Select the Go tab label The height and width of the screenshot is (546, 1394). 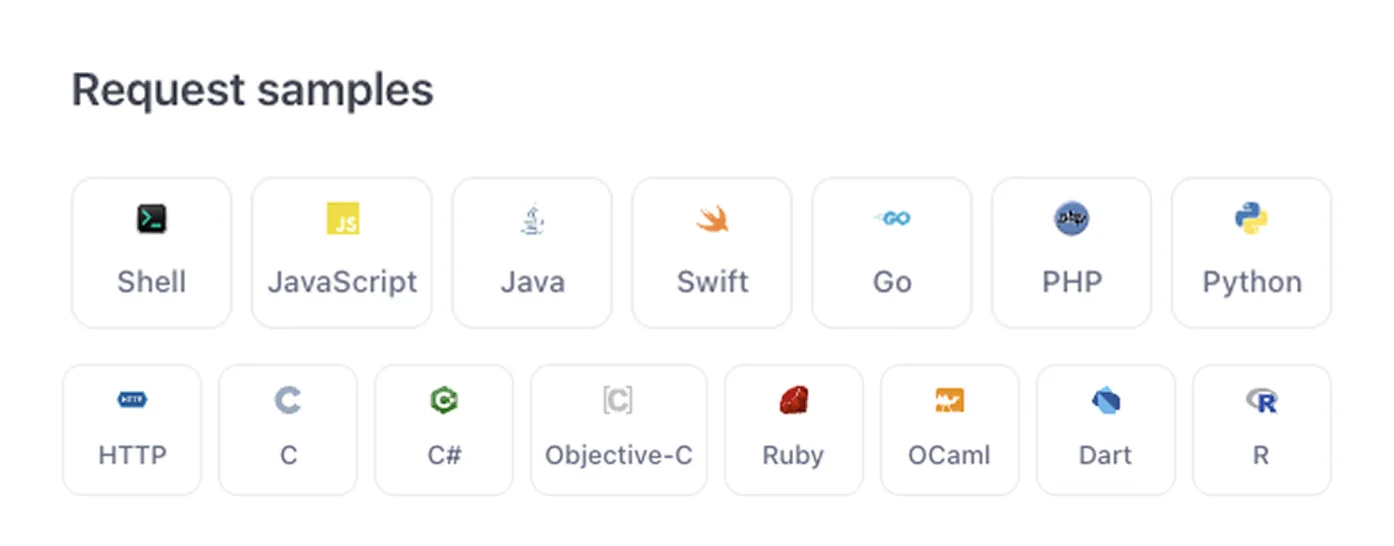coord(892,282)
